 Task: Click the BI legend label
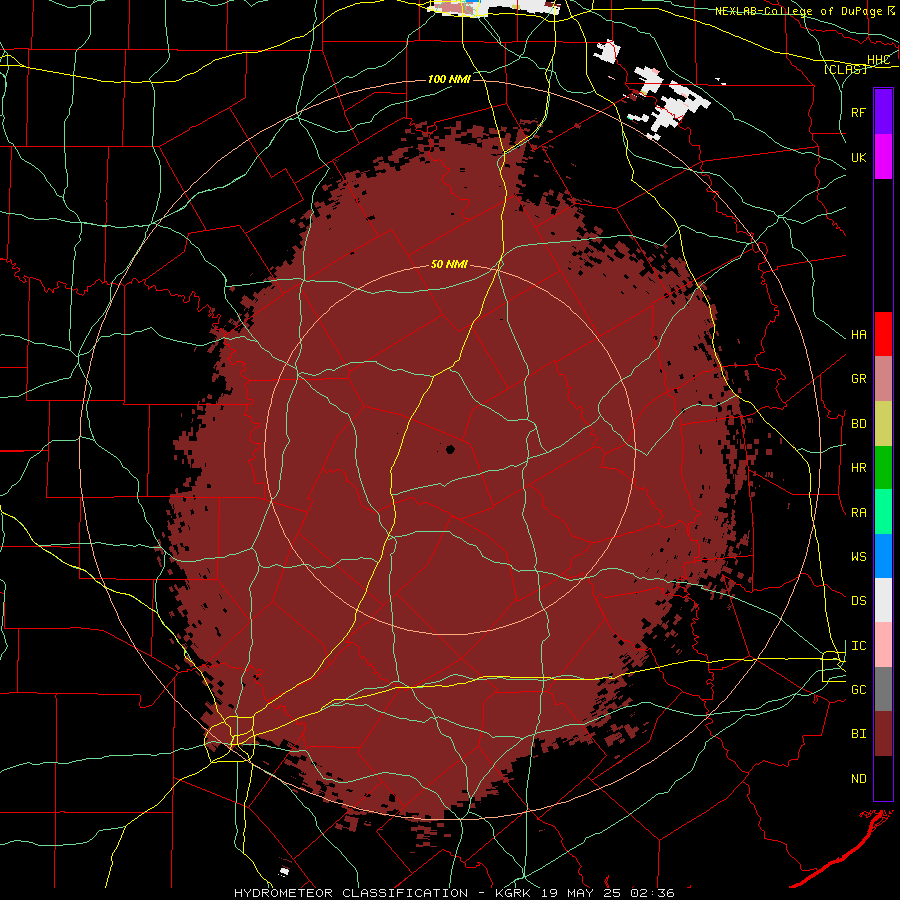(858, 734)
